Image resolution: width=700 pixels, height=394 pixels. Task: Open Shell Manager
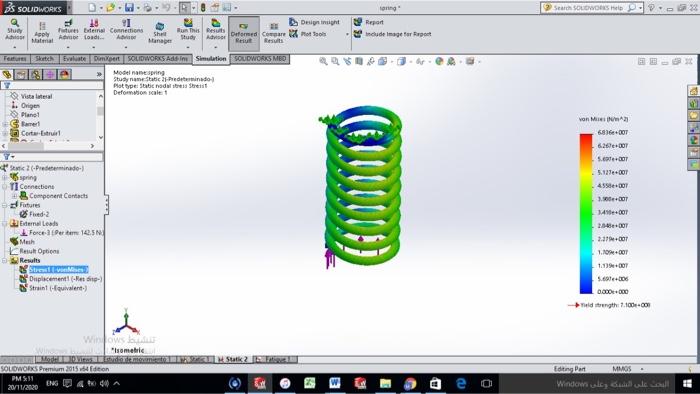coord(160,32)
